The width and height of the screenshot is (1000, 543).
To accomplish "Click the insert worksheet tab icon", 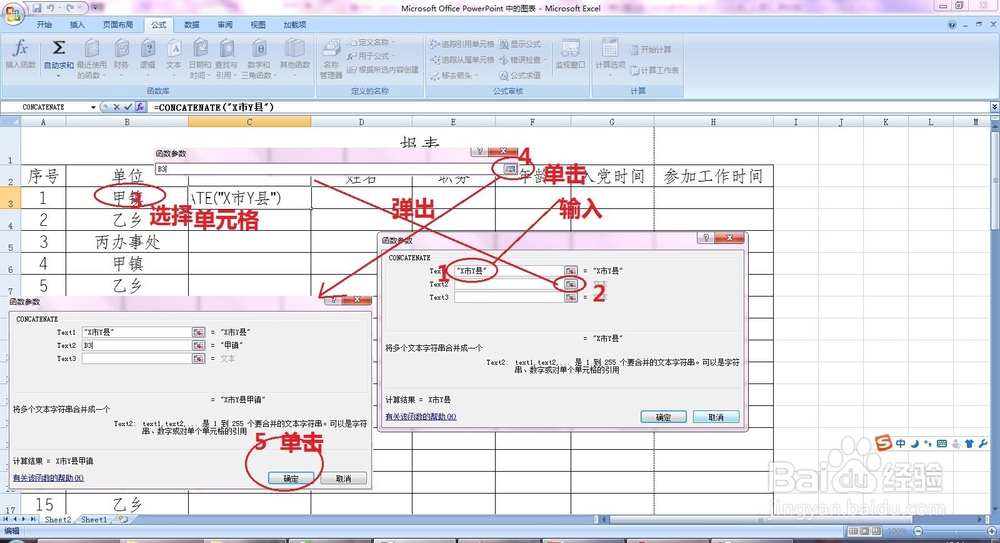I will tap(123, 519).
